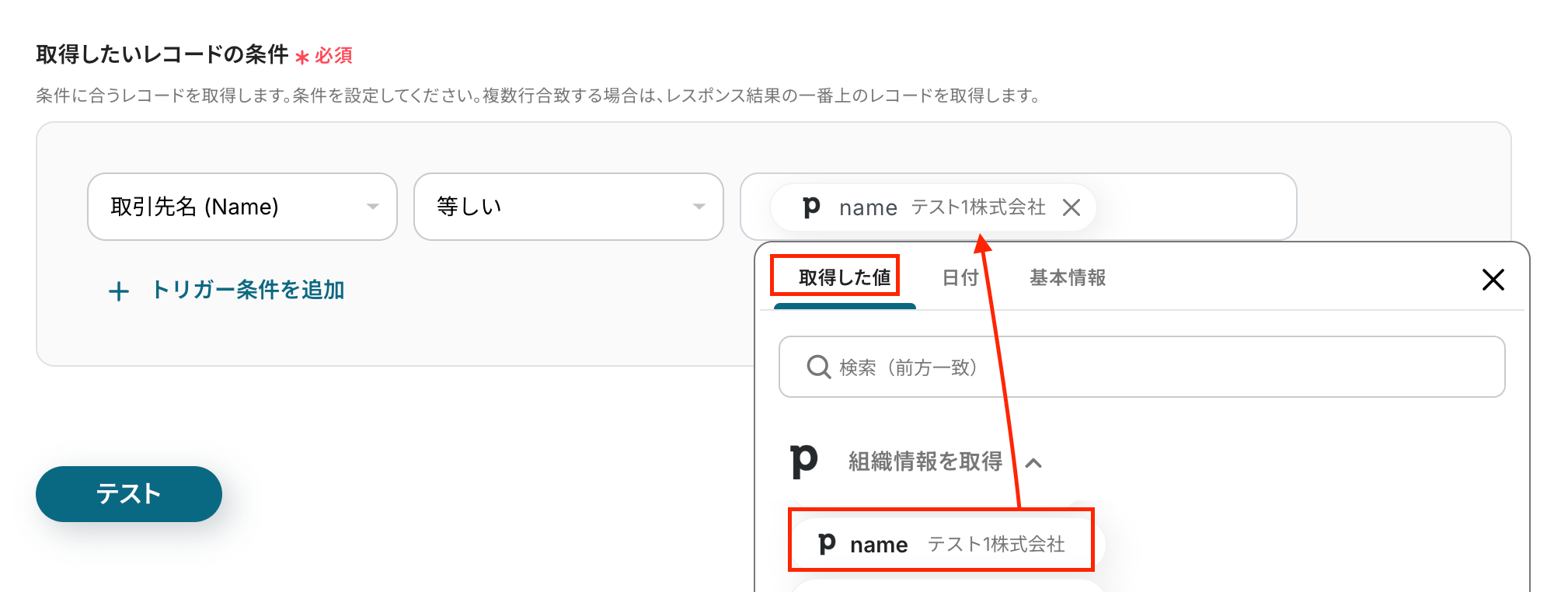Click the Pipedrive icon beside 組織情報を取得
This screenshot has width=1568, height=592.
coord(804,461)
